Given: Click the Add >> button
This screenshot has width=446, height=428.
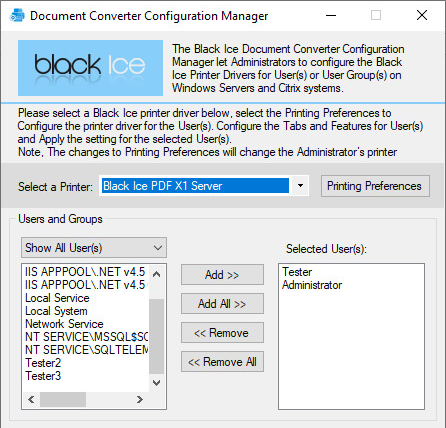Looking at the screenshot, I should pyautogui.click(x=222, y=275).
